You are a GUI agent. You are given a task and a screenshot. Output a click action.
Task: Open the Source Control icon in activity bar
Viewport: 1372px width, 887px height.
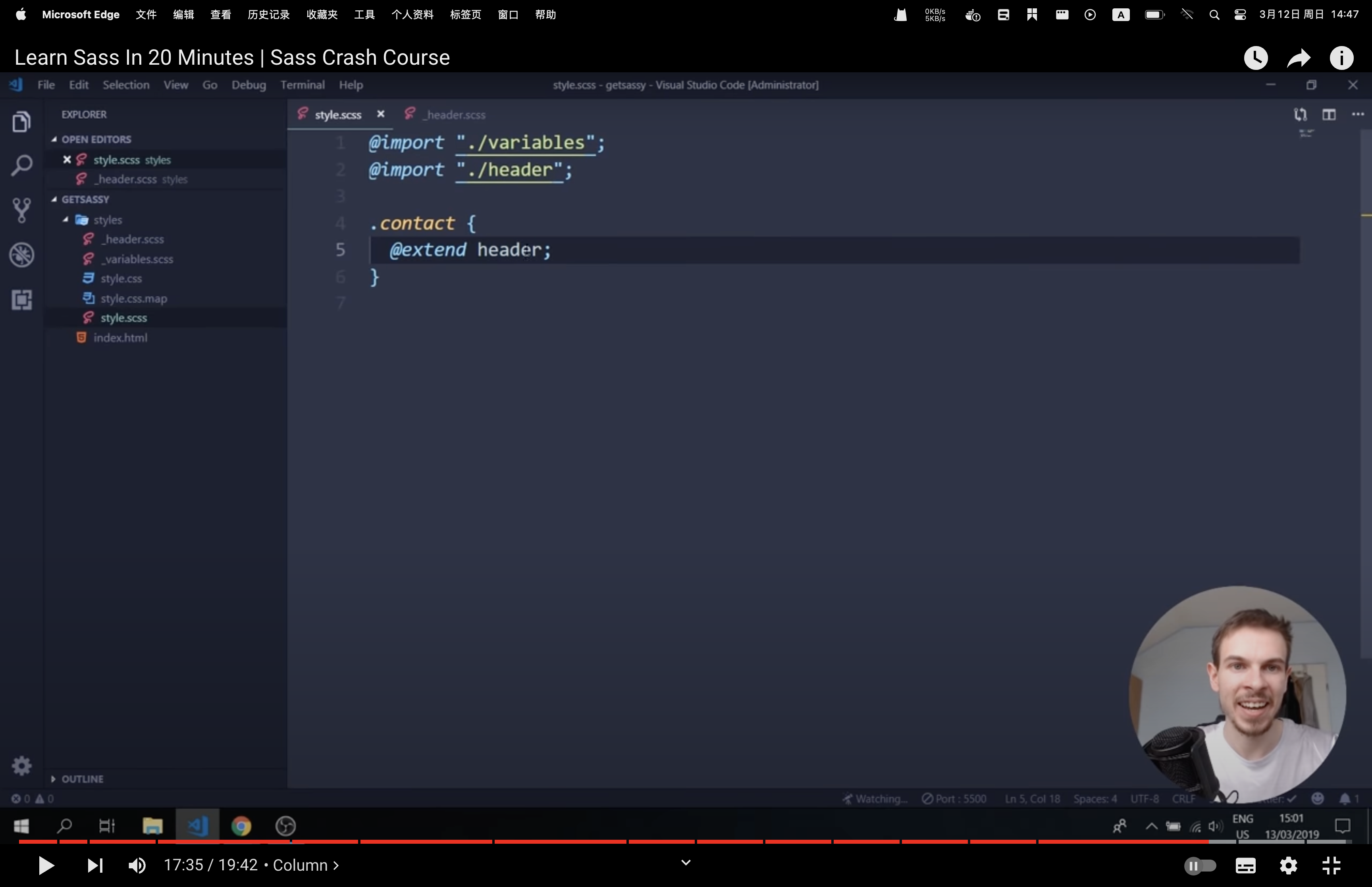pyautogui.click(x=21, y=210)
